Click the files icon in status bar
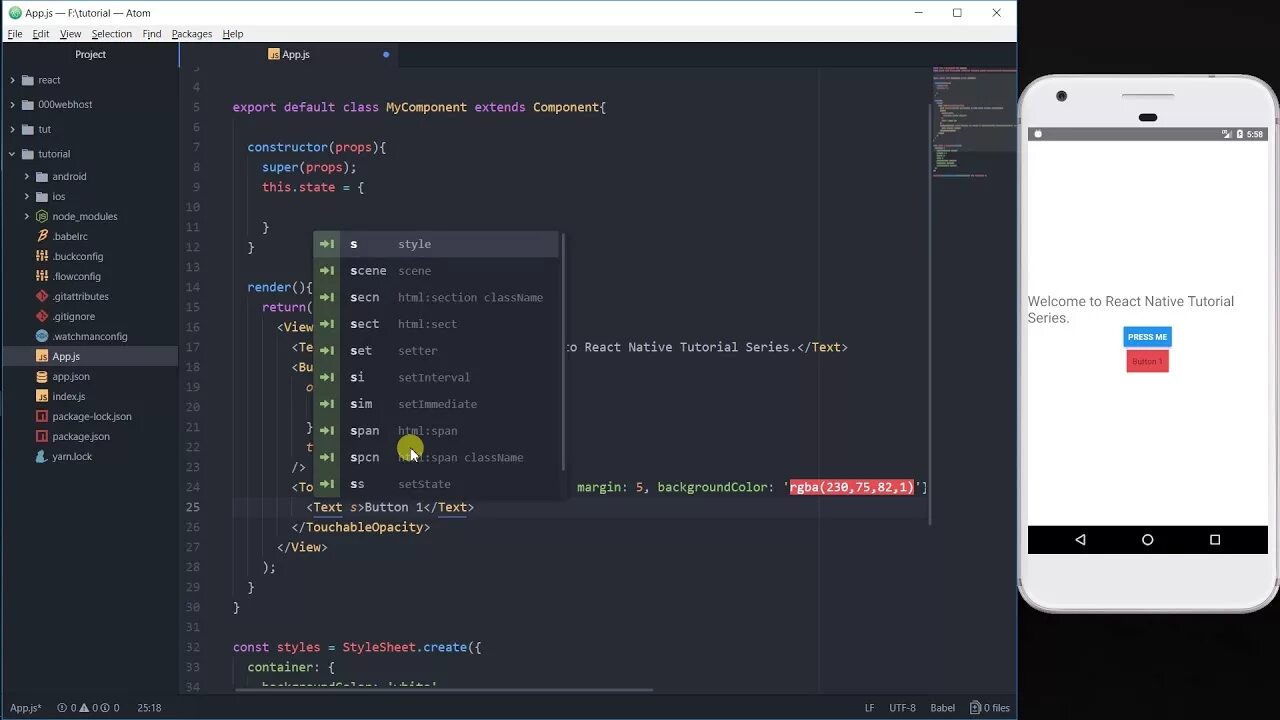Image resolution: width=1280 pixels, height=720 pixels. pos(977,707)
